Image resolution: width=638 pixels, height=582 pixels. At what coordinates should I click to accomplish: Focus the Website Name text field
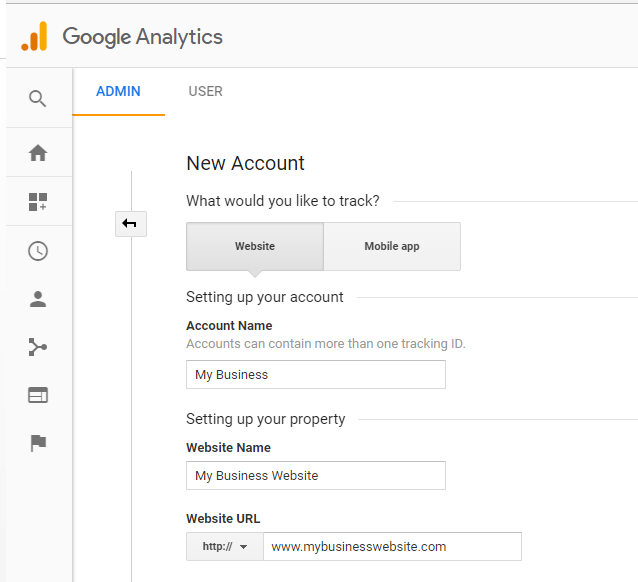316,476
